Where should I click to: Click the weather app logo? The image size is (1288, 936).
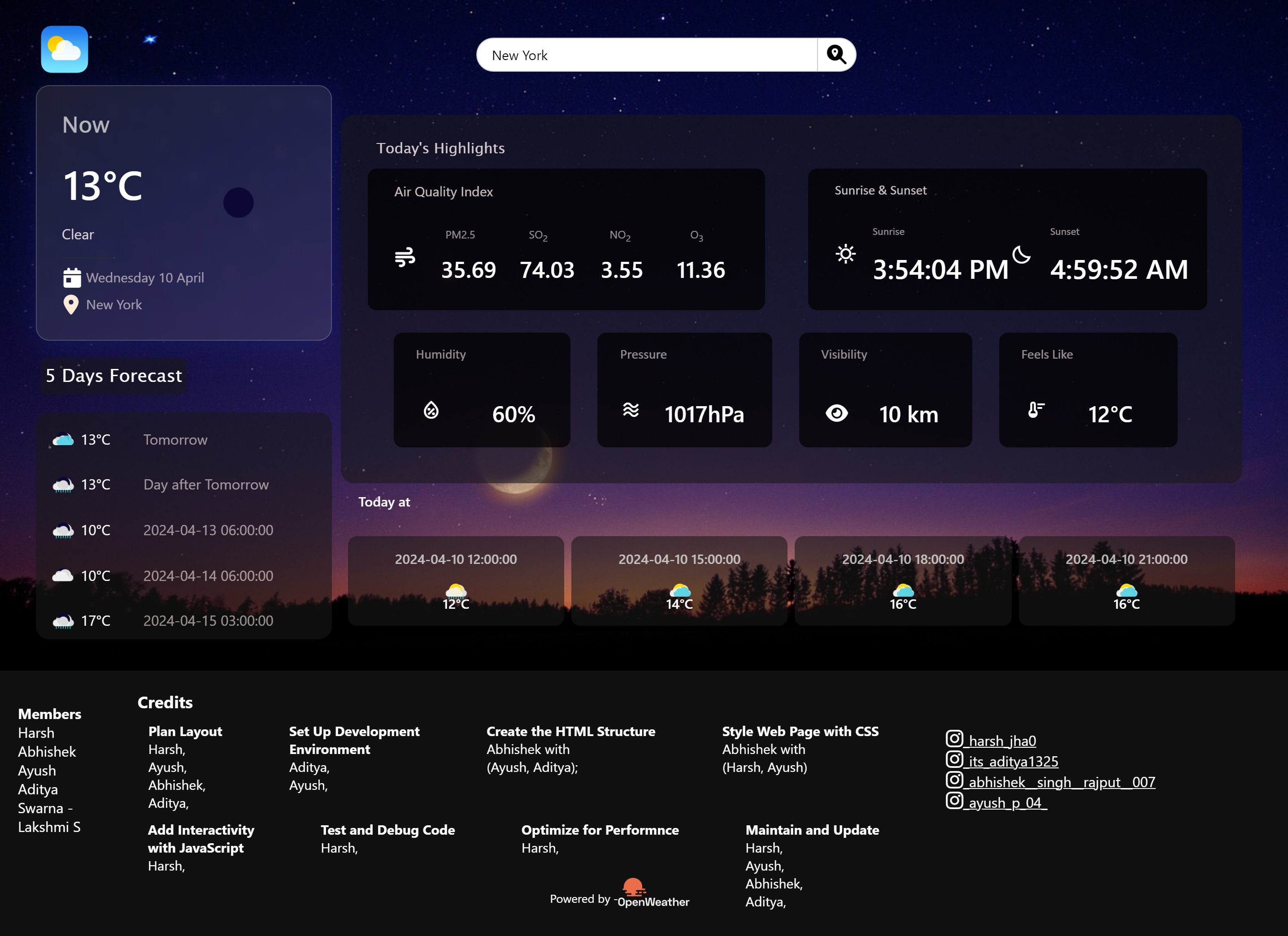point(64,49)
